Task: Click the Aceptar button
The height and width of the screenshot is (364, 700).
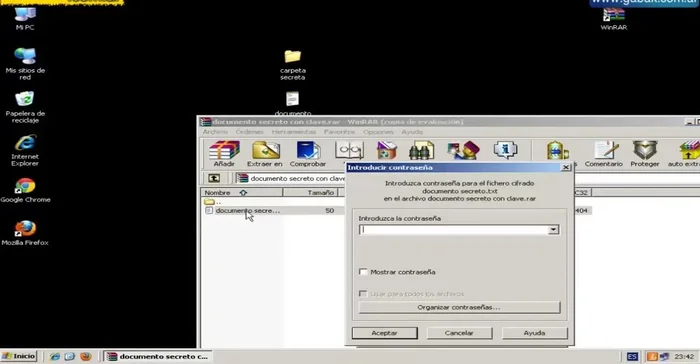Action: pos(384,333)
